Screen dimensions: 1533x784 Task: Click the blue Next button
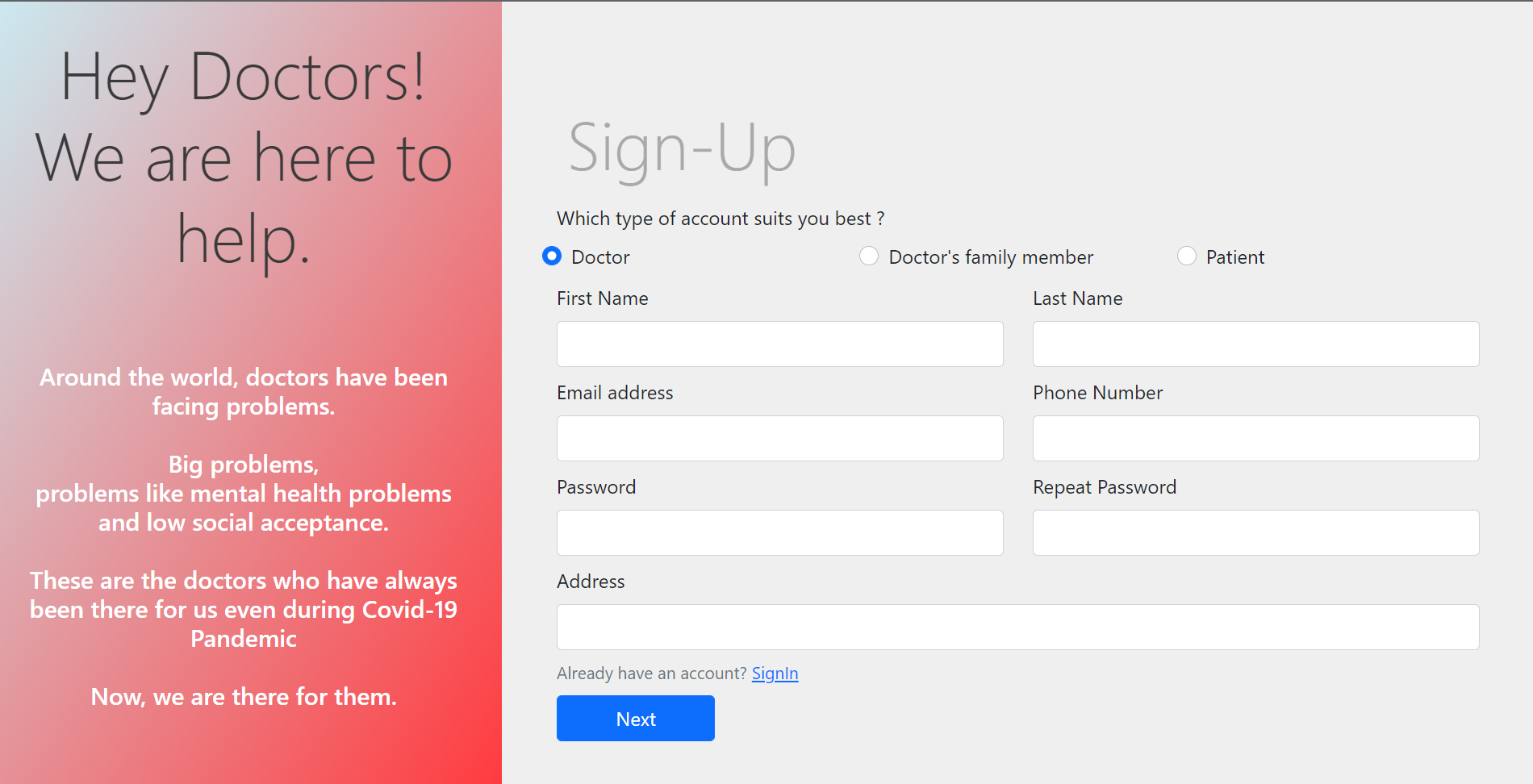(636, 719)
